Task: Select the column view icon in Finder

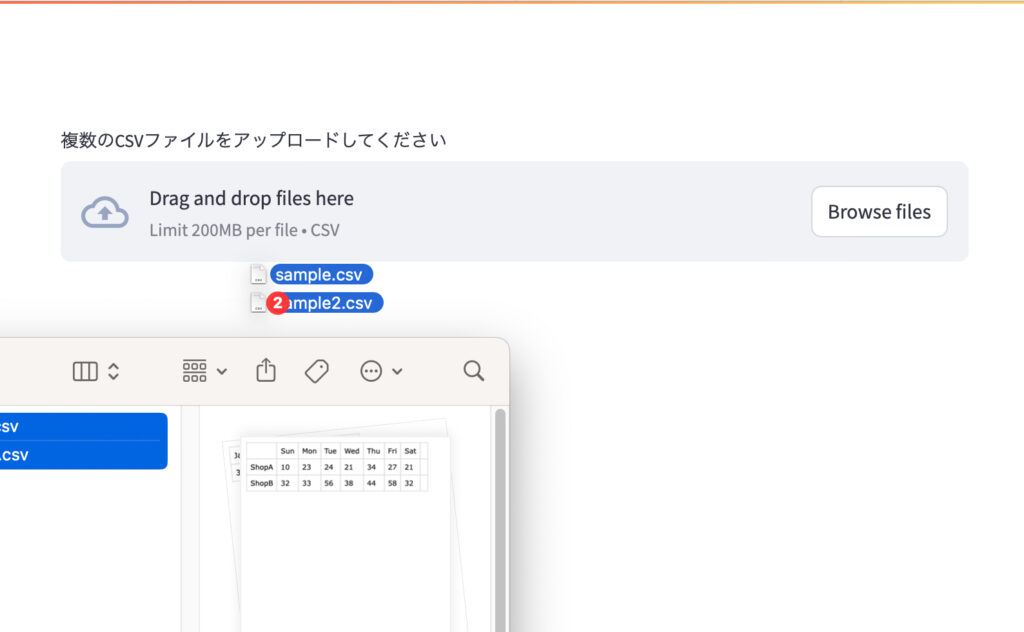Action: pos(85,371)
